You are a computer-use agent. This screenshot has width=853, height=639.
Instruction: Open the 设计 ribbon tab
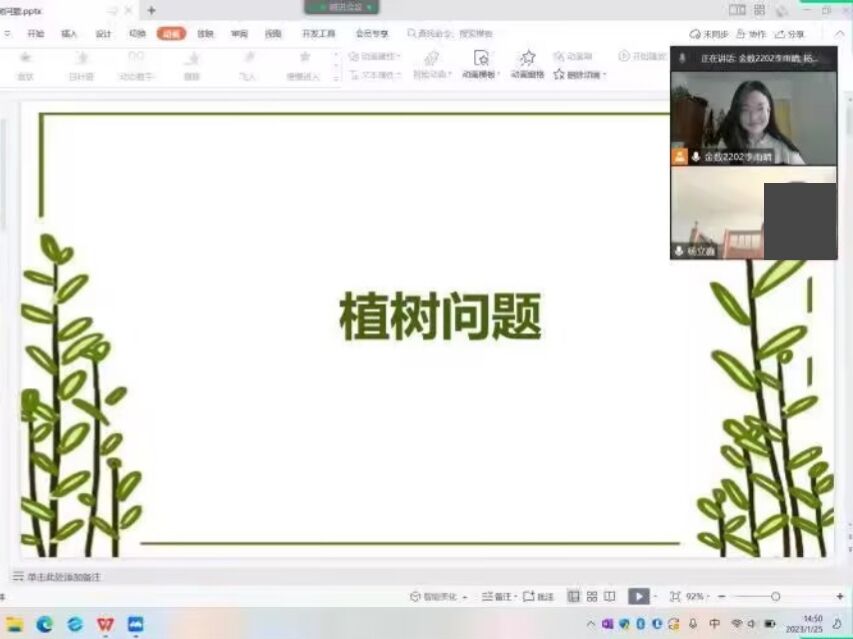[x=103, y=34]
